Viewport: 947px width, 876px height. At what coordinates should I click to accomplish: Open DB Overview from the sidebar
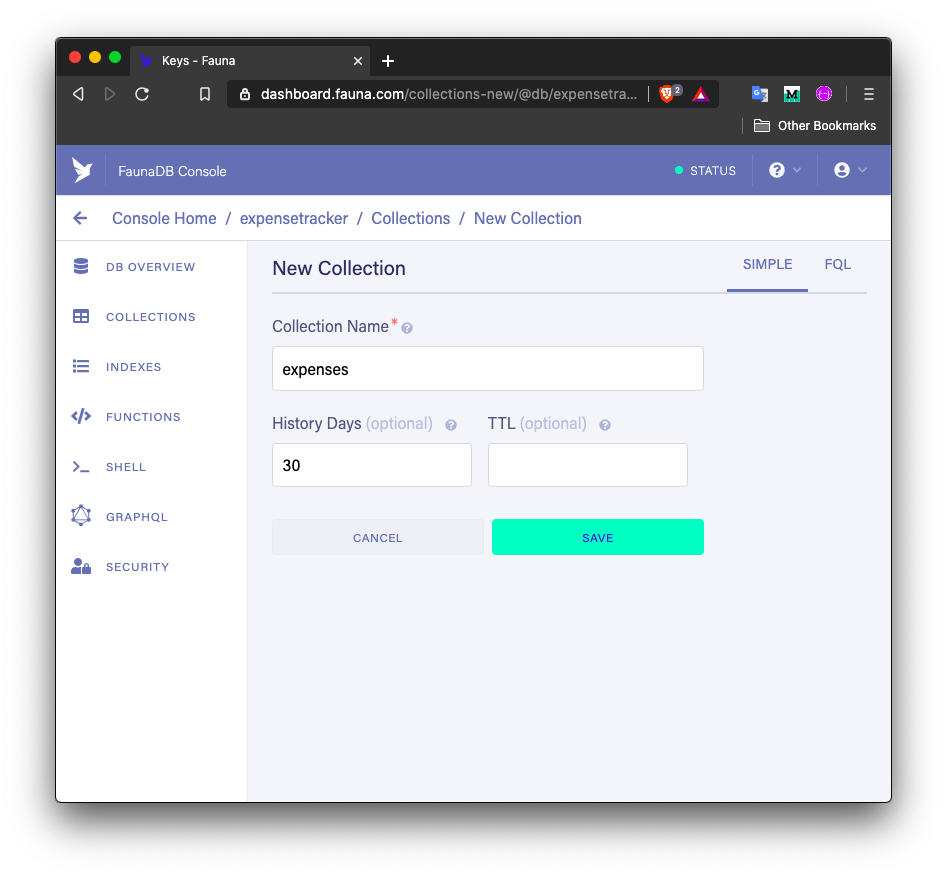[150, 266]
